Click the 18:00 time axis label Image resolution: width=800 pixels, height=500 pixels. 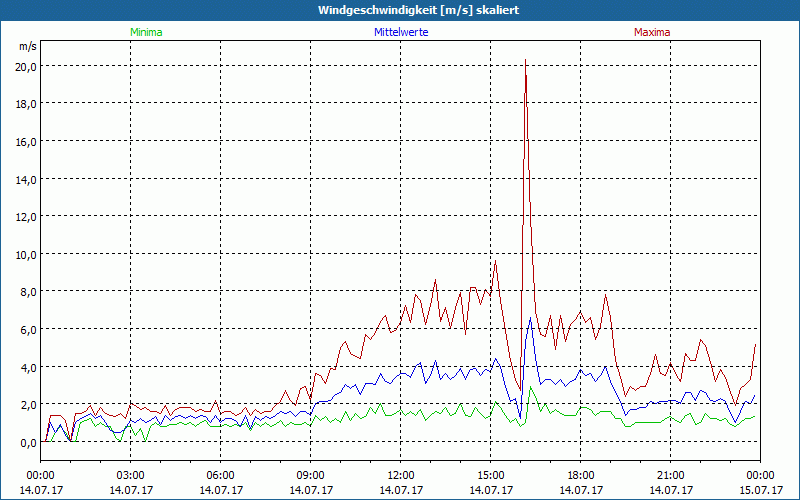point(581,476)
